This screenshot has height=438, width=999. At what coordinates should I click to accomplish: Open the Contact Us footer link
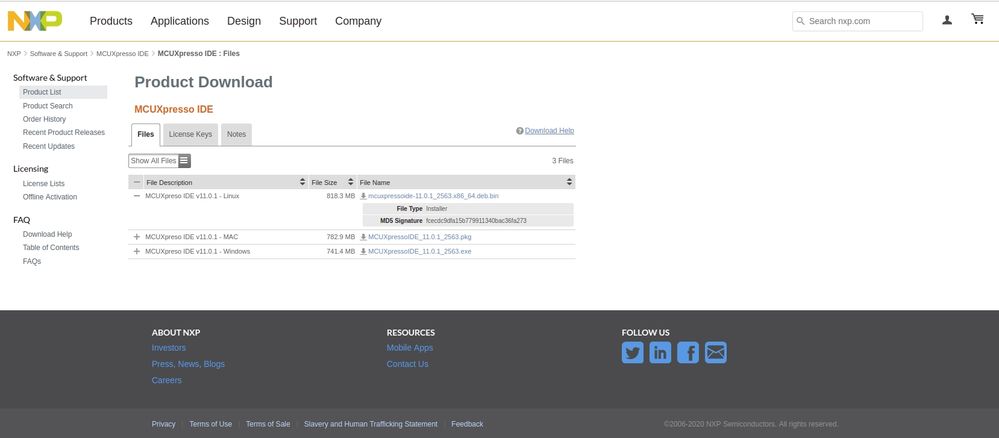pyautogui.click(x=408, y=364)
